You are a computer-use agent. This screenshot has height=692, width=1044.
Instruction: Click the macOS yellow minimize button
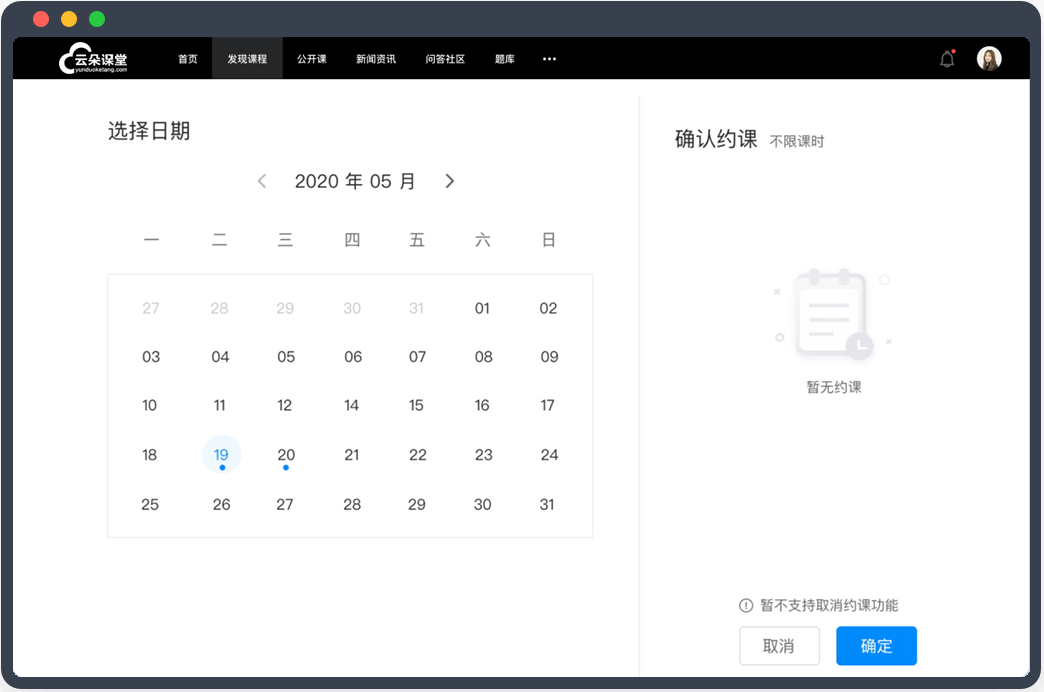(69, 19)
